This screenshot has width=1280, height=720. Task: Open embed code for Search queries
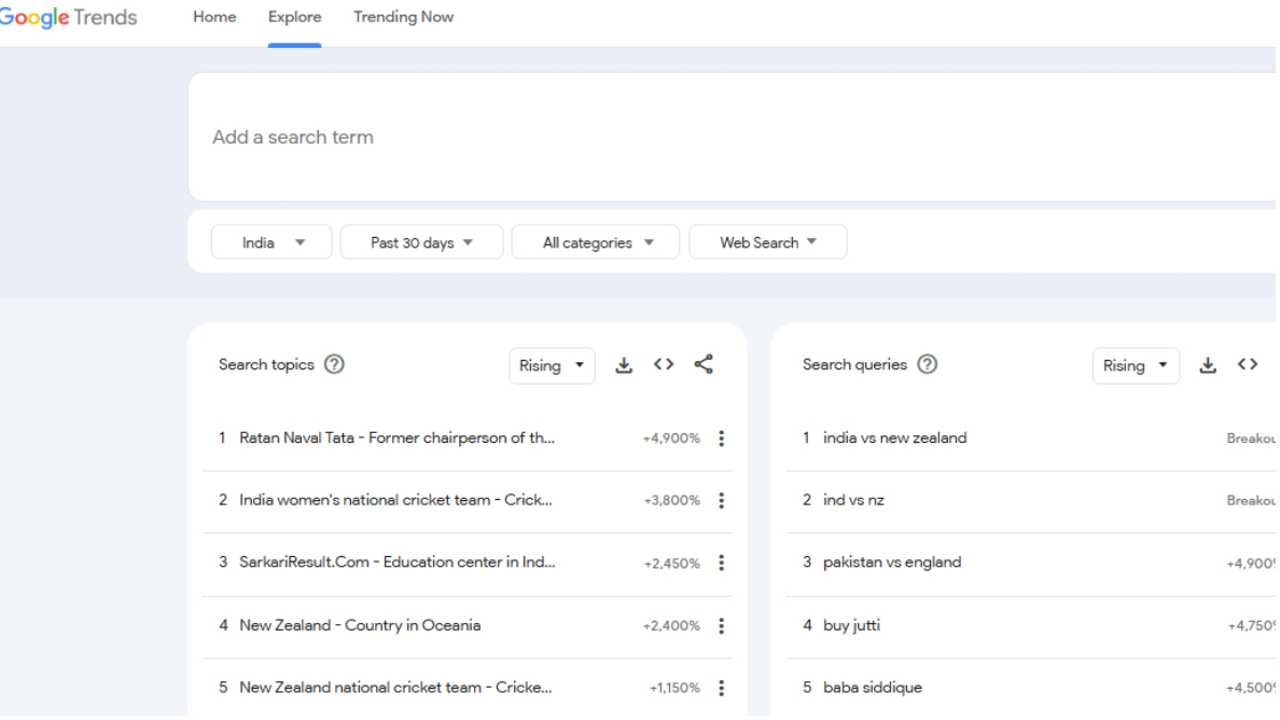coord(1248,365)
